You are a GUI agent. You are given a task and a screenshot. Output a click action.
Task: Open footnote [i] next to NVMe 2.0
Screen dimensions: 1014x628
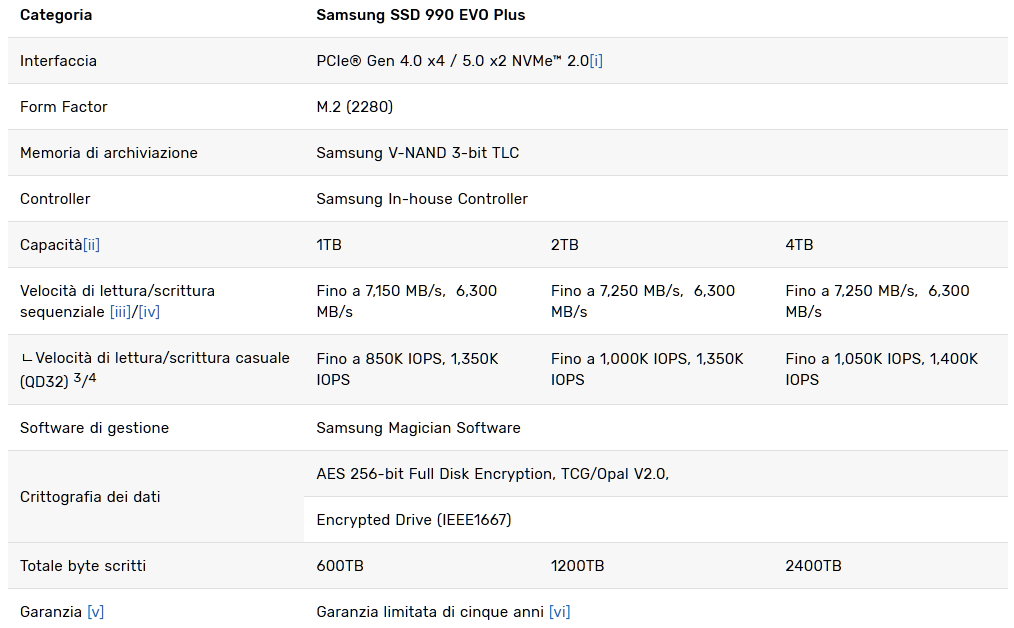(596, 61)
